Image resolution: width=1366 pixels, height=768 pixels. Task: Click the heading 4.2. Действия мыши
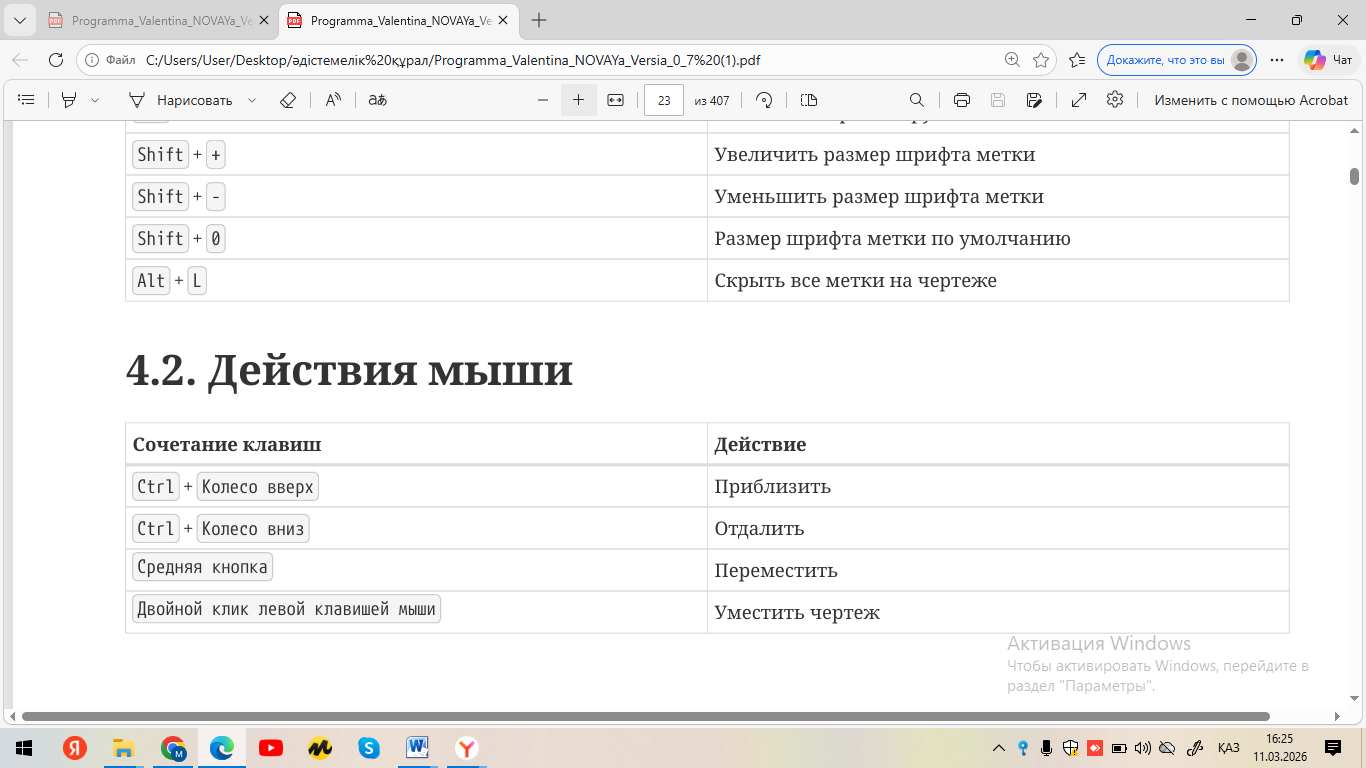coord(349,371)
